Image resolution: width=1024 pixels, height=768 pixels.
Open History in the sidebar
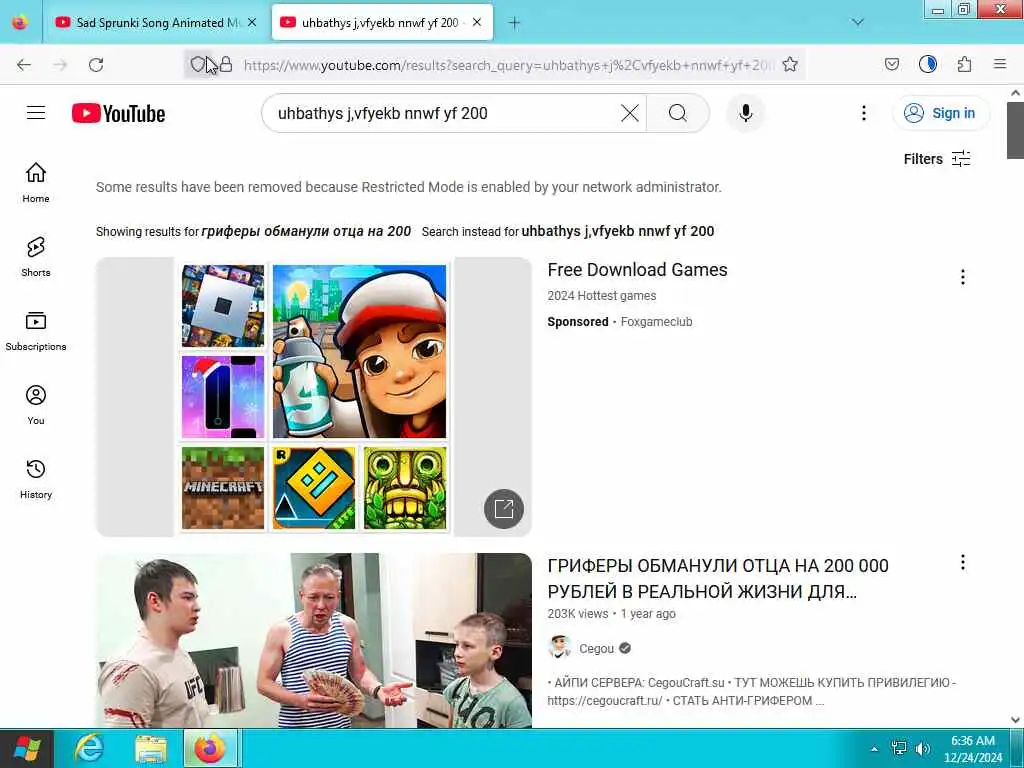(x=36, y=479)
